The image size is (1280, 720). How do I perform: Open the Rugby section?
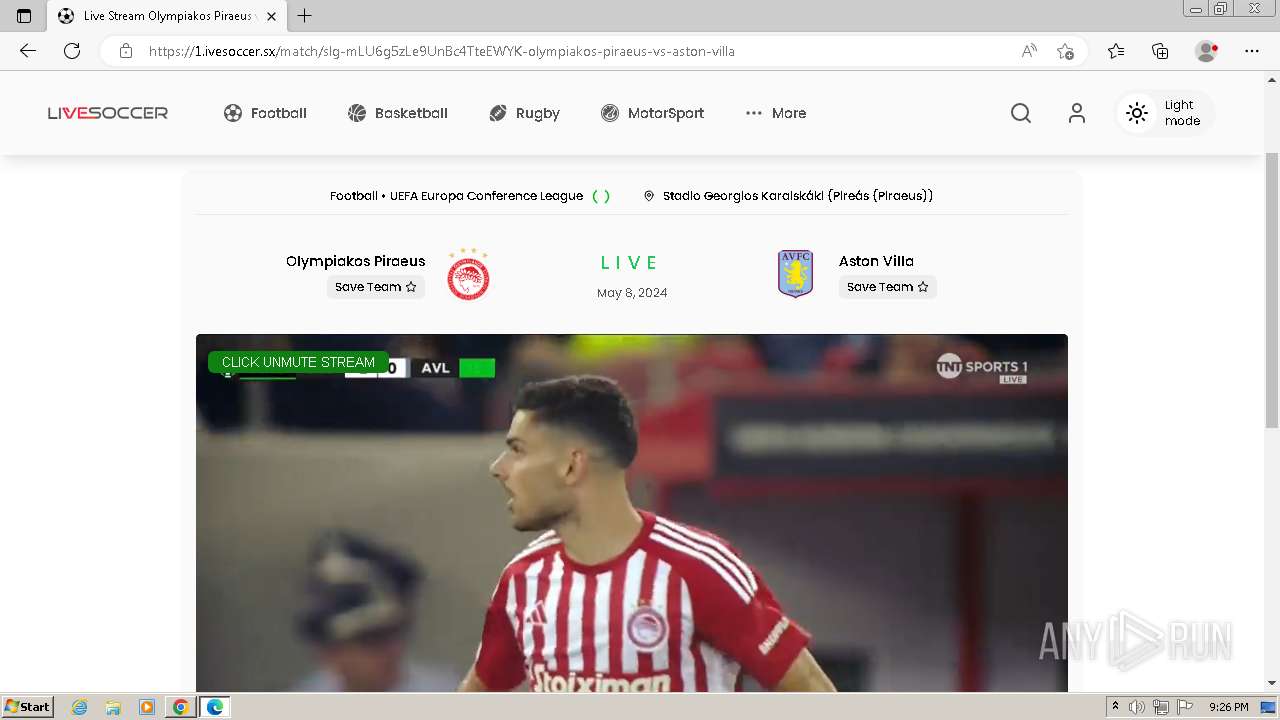524,113
